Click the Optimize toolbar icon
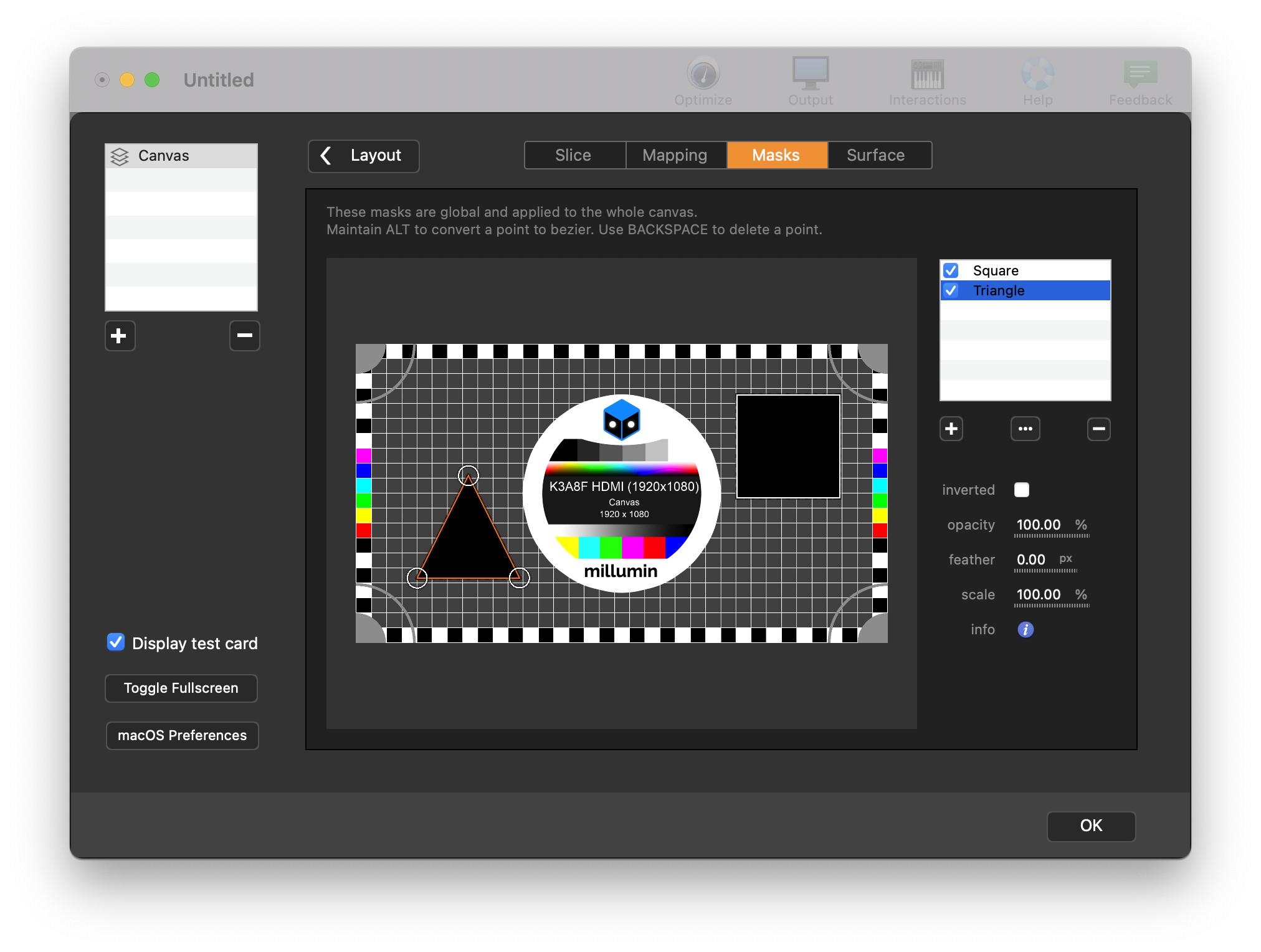The width and height of the screenshot is (1261, 952). pyautogui.click(x=703, y=75)
